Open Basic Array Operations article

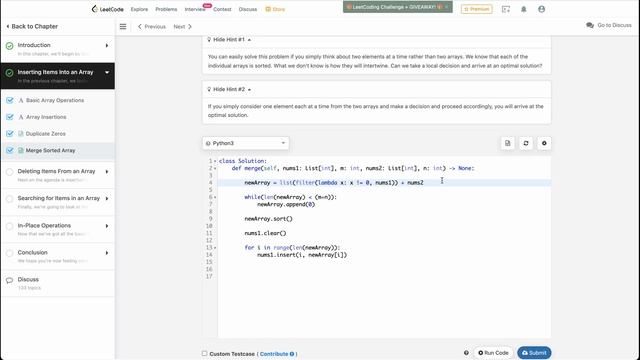[55, 100]
